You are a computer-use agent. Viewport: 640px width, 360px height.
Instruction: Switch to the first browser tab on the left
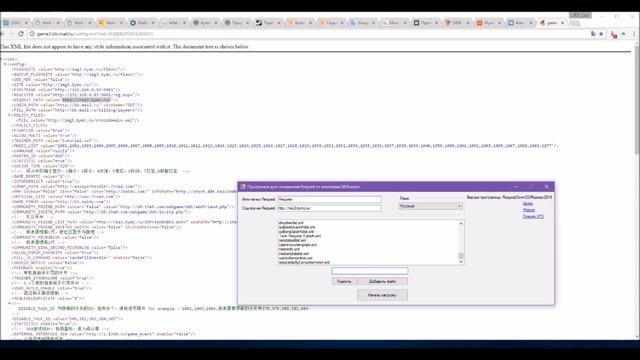(x=16, y=23)
